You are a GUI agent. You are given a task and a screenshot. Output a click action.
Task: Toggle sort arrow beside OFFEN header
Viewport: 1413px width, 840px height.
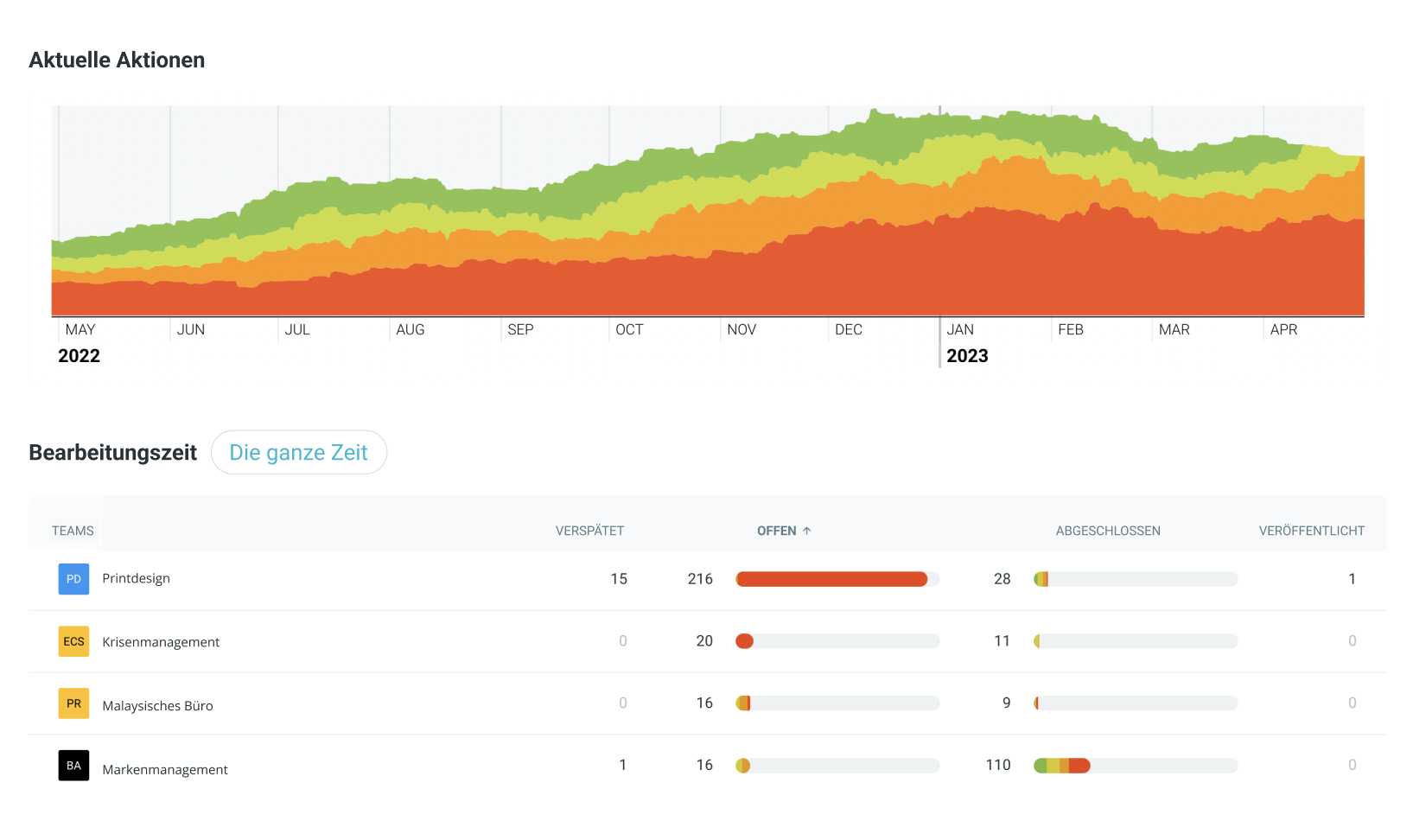tap(806, 531)
